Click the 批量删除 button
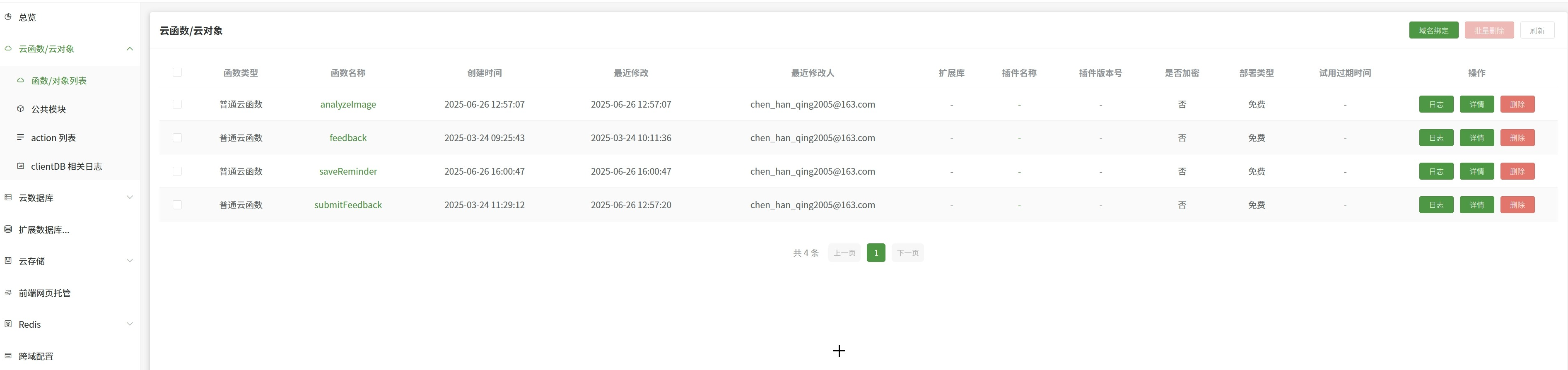The width and height of the screenshot is (1568, 370). pyautogui.click(x=1489, y=31)
